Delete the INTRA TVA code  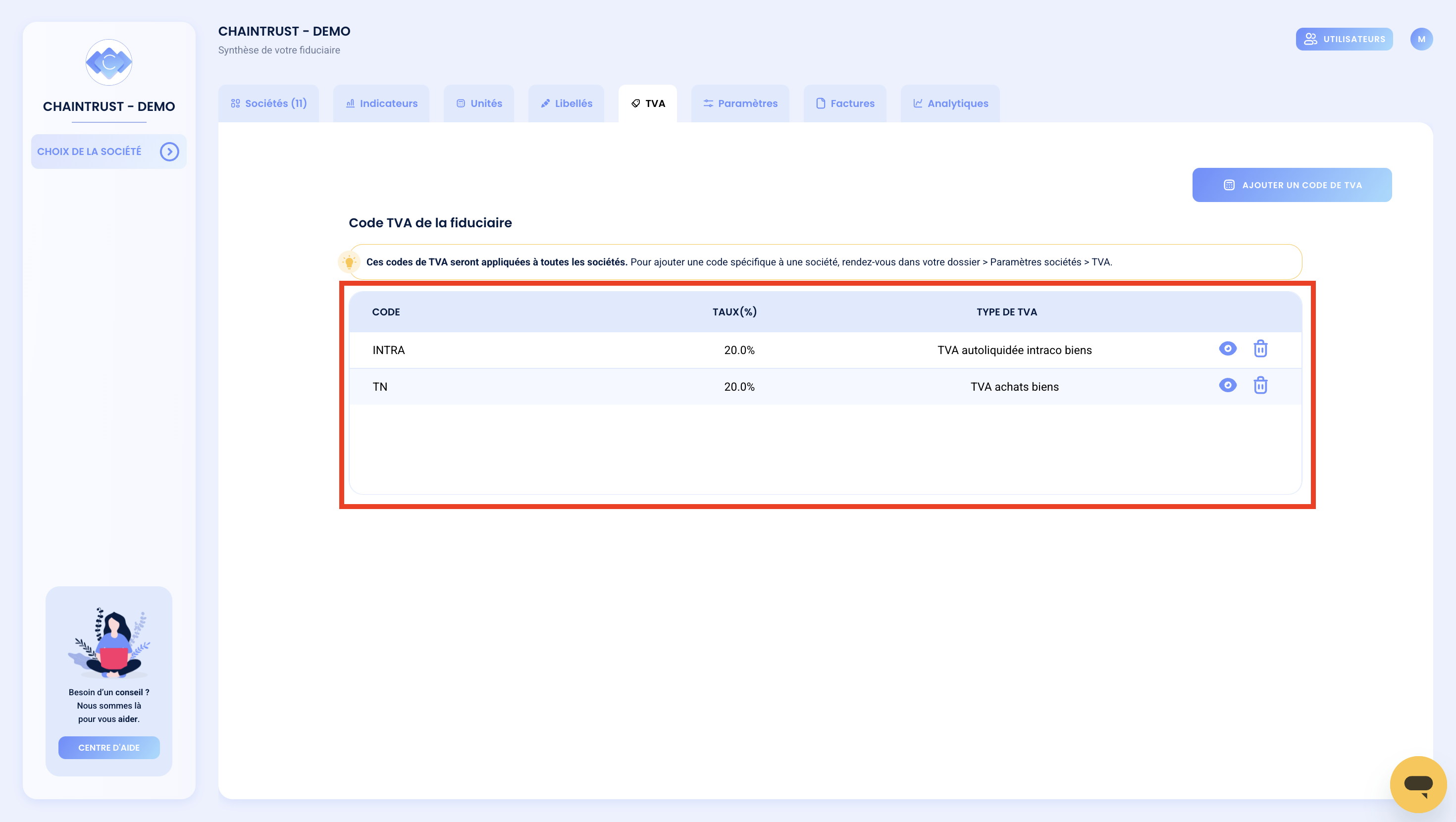pos(1260,349)
